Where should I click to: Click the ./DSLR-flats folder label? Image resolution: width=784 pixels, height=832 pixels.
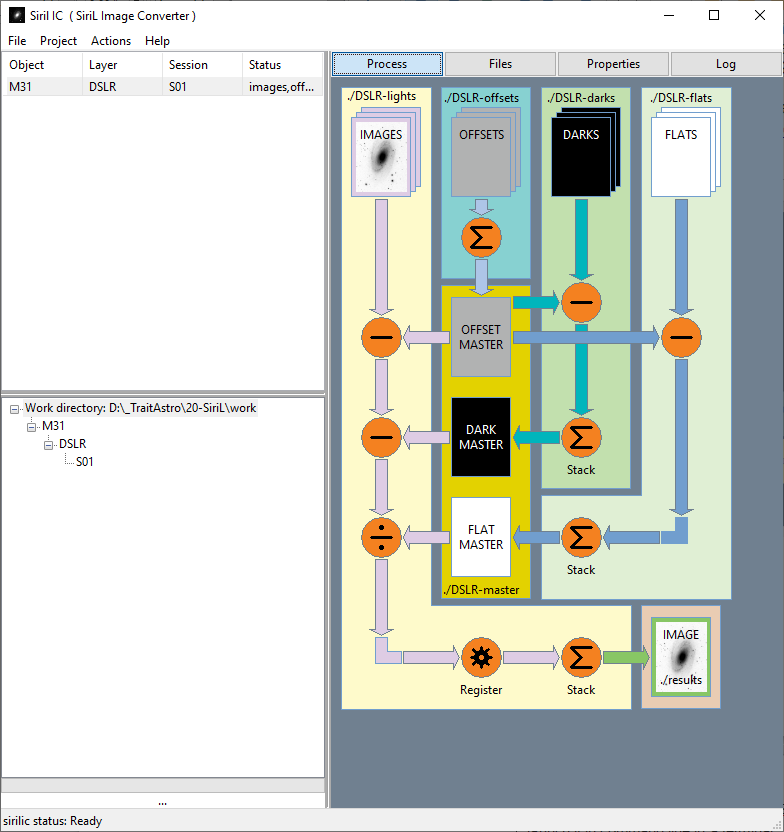coord(681,98)
